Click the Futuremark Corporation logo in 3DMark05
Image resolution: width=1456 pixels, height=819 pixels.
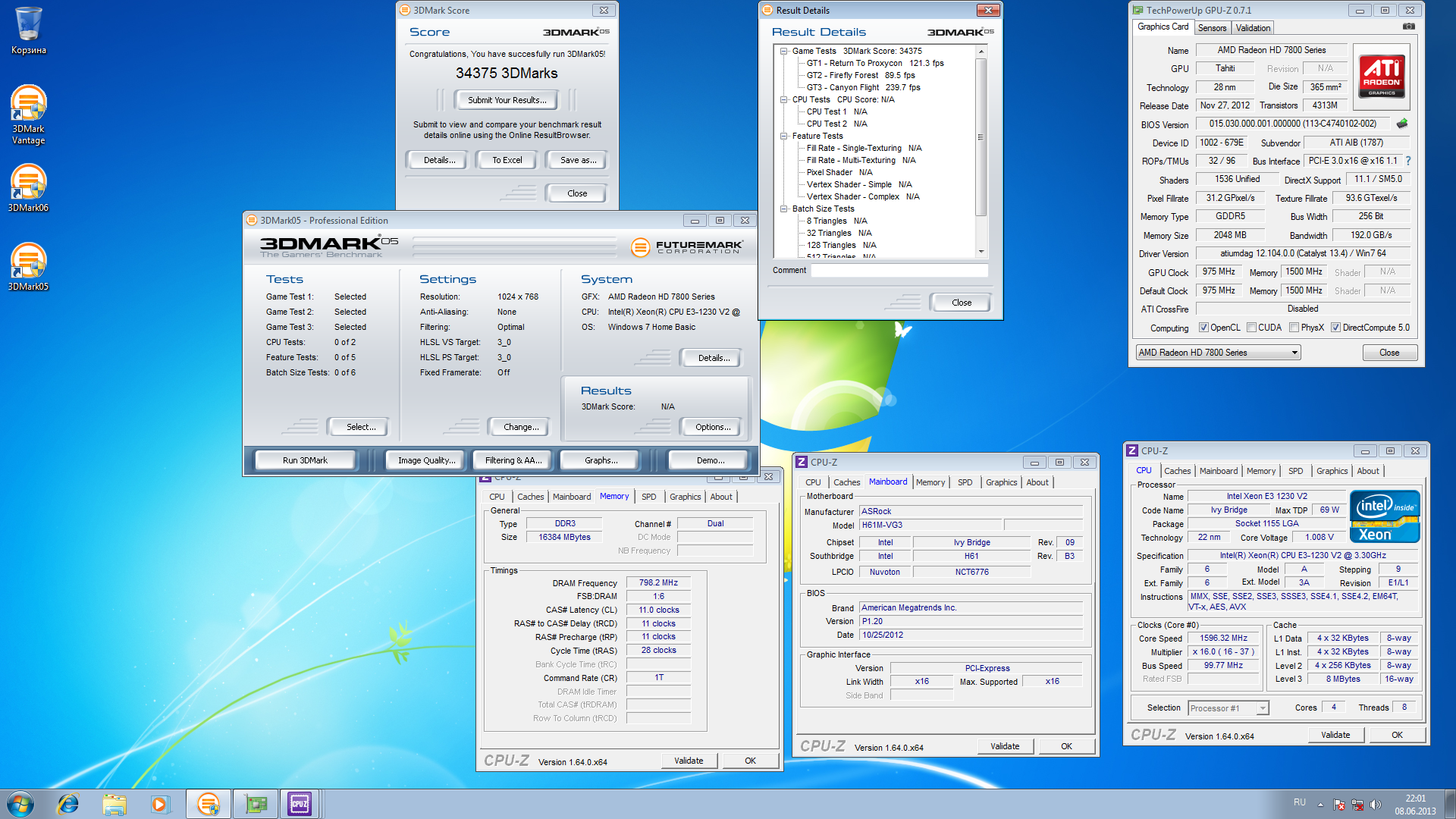point(687,246)
